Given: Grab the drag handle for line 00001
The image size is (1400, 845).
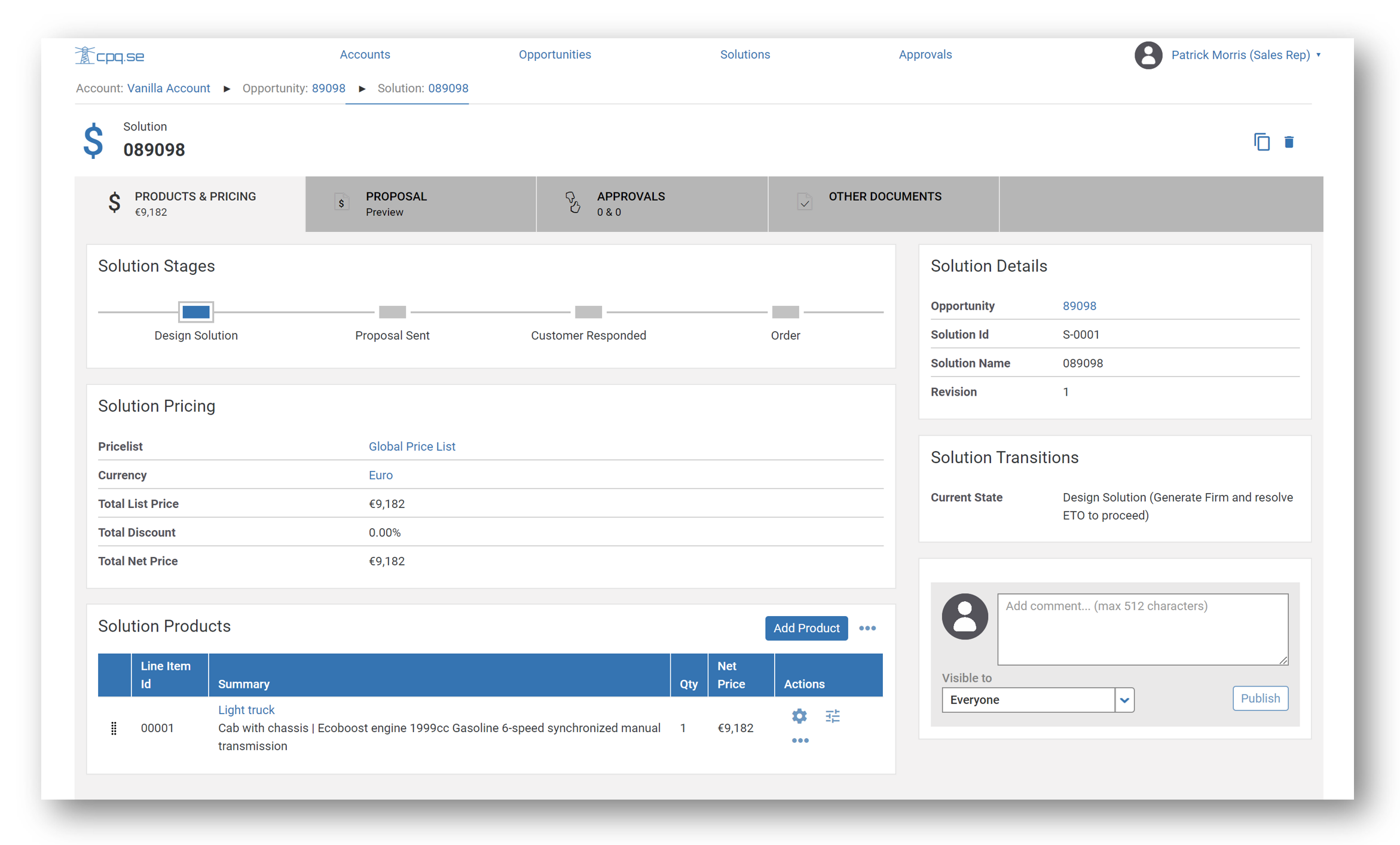Looking at the screenshot, I should (114, 728).
